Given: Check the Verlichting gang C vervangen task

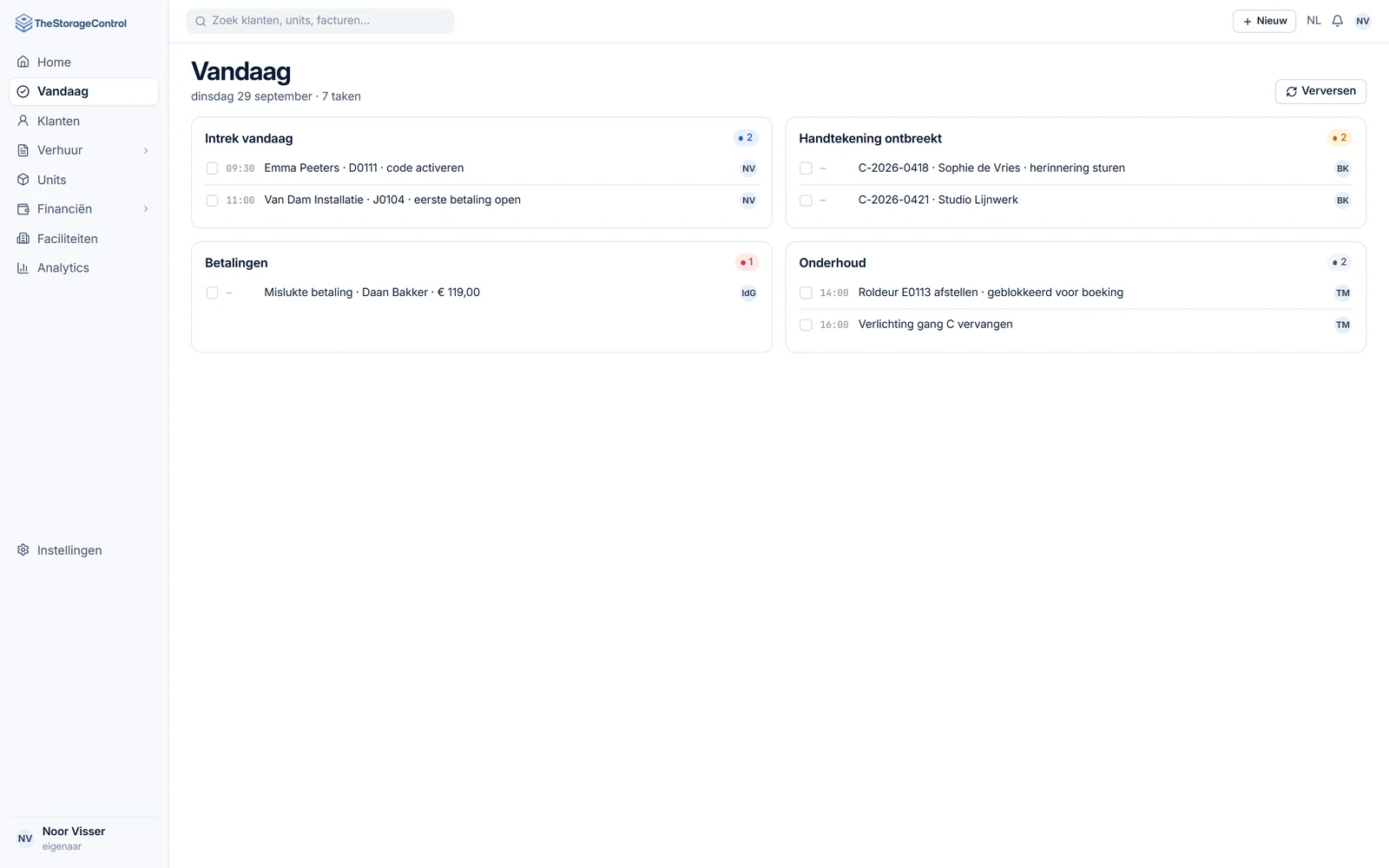Looking at the screenshot, I should pyautogui.click(x=806, y=325).
